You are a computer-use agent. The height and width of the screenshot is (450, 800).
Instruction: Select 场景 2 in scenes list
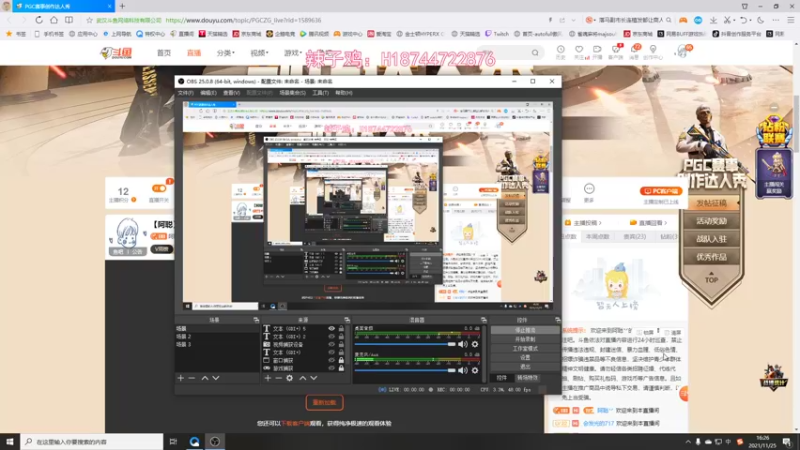click(217, 337)
